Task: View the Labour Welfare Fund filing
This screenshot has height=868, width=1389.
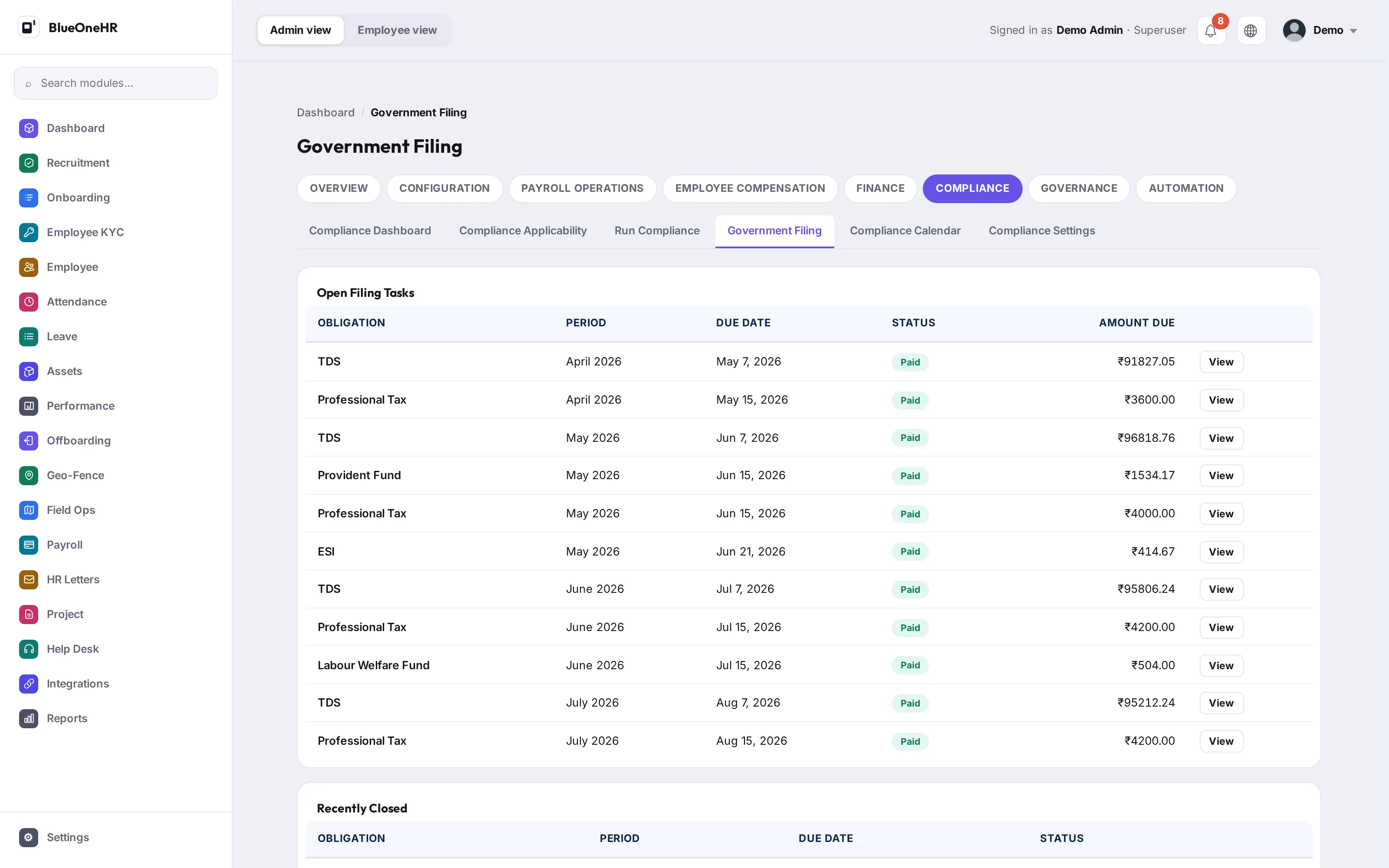Action: pyautogui.click(x=1221, y=666)
